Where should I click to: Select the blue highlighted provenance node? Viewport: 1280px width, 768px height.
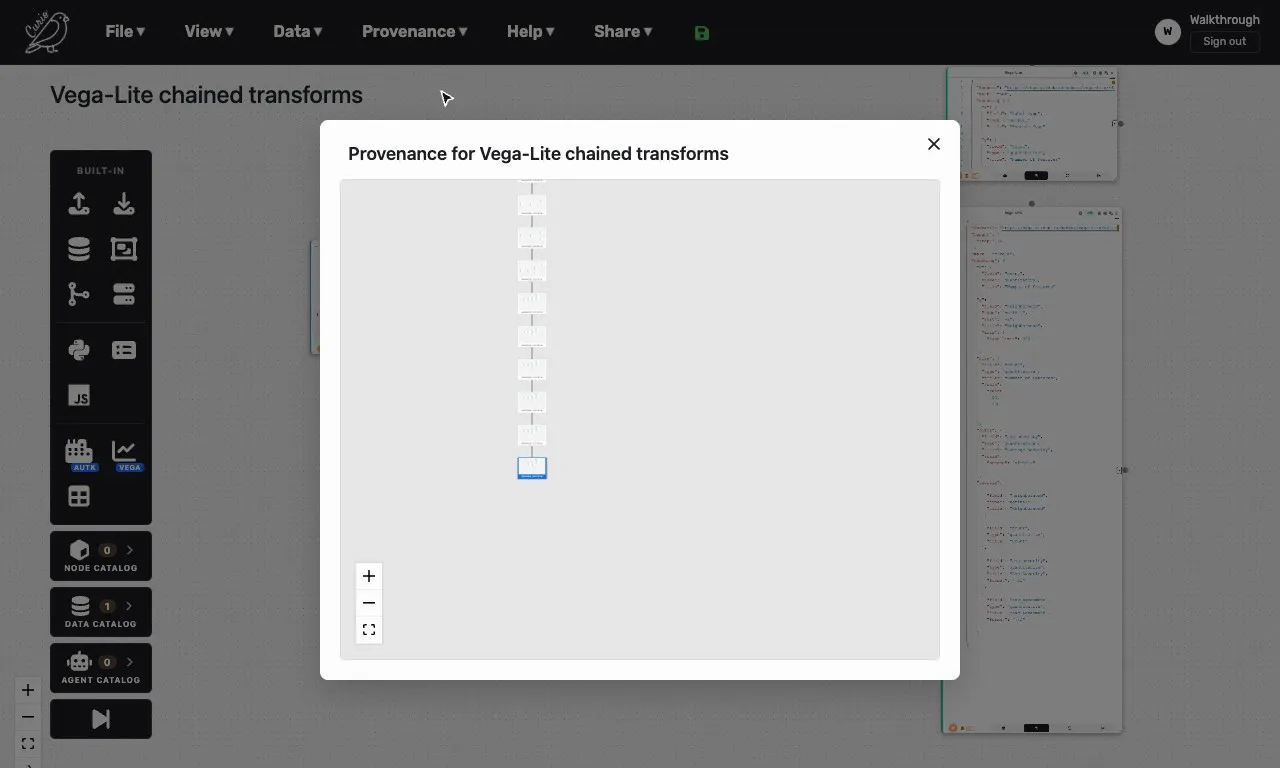[x=532, y=468]
